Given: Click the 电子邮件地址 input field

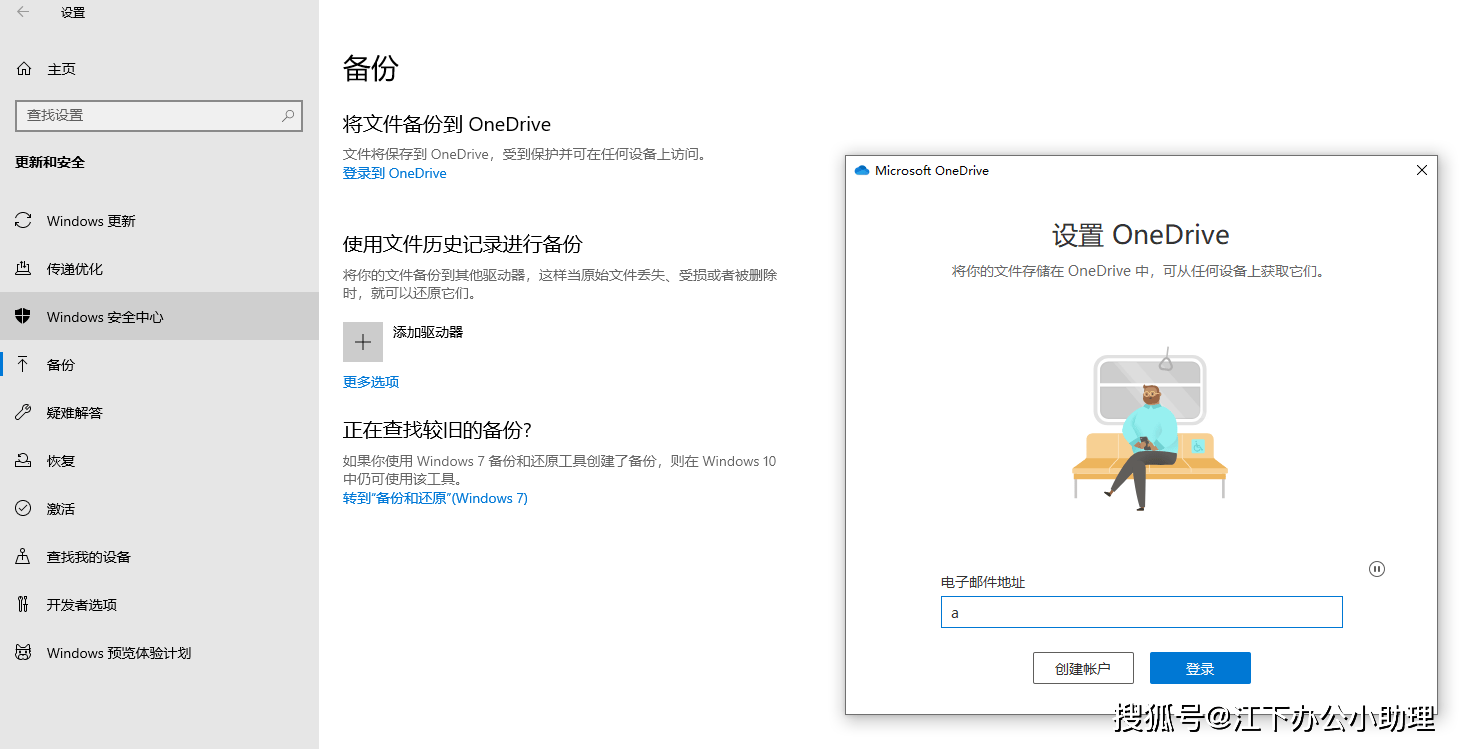Looking at the screenshot, I should 1141,612.
